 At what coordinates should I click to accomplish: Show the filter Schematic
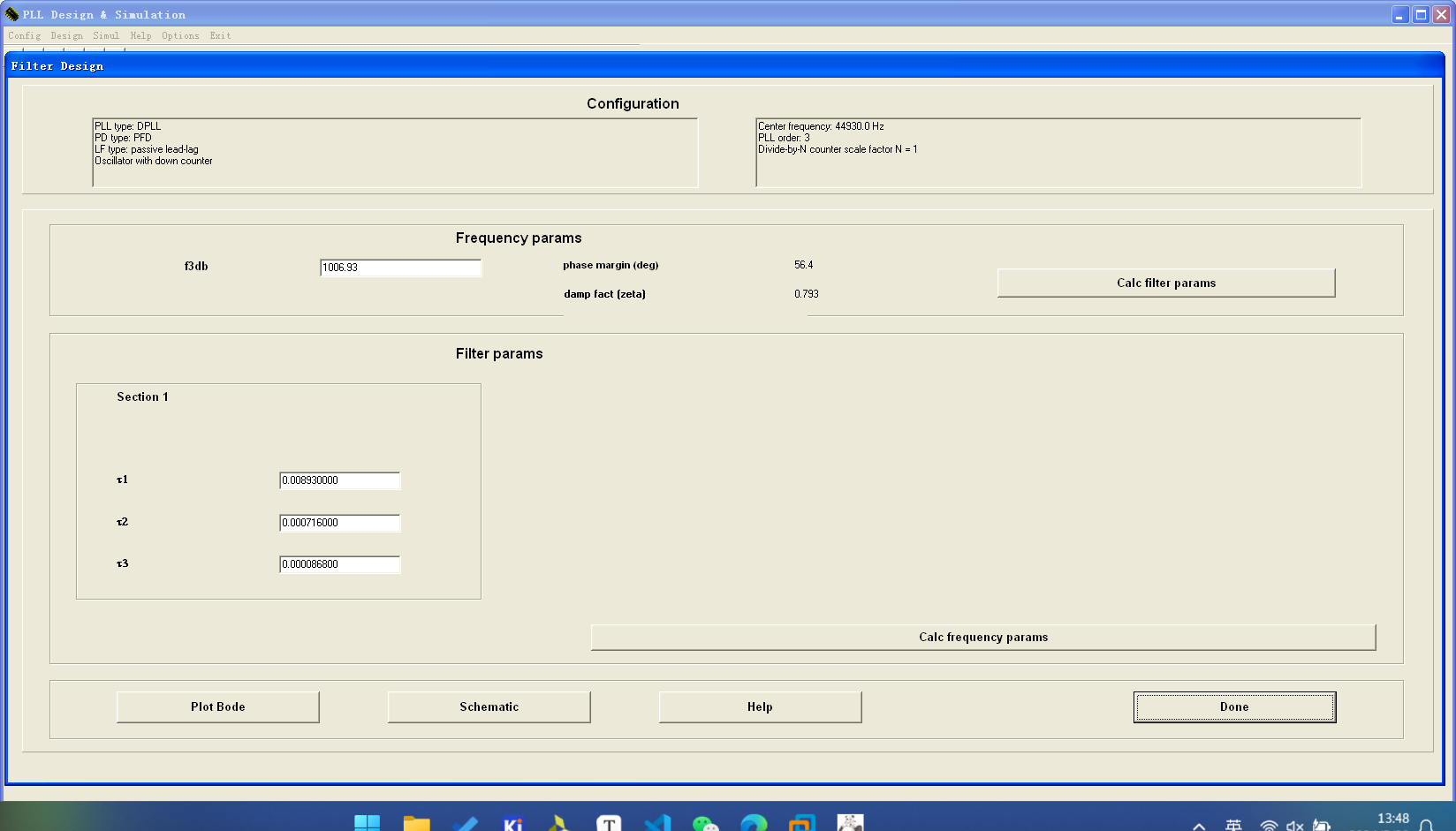[489, 706]
